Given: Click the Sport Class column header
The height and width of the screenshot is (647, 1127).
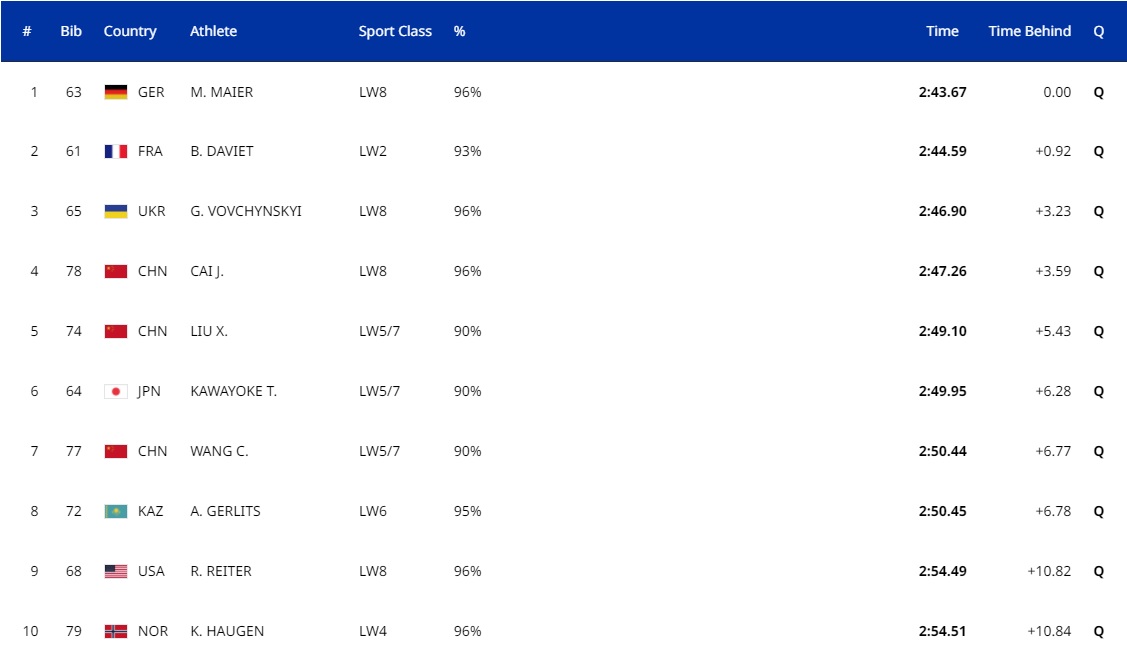Looking at the screenshot, I should tap(395, 31).
